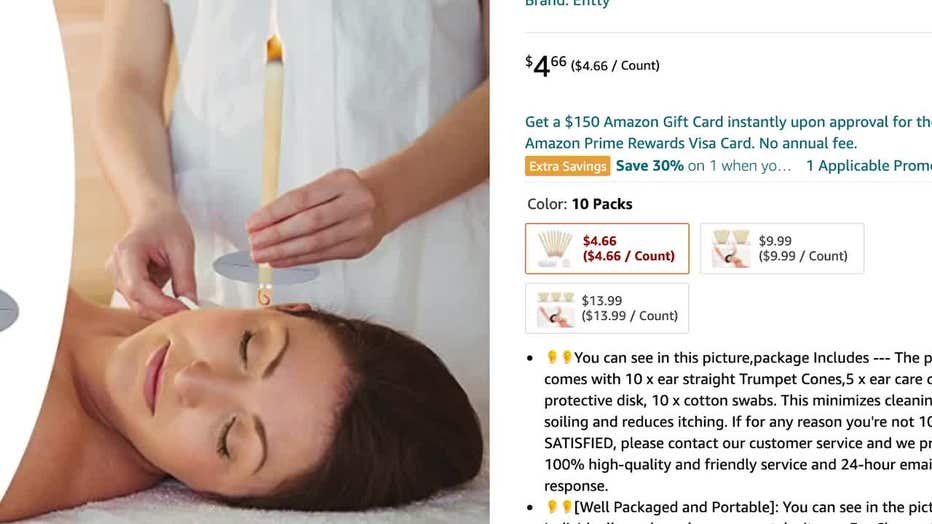Screen dimensions: 932x524
Task: Click bulb emoji beside Well Packaged bullet
Action: pos(552,507)
